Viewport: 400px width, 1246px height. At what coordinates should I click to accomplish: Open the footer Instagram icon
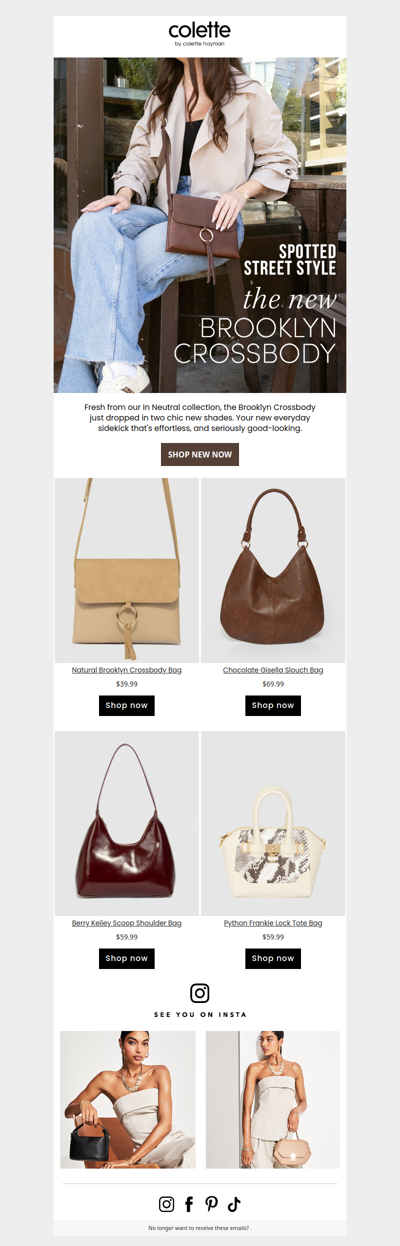tap(167, 1204)
